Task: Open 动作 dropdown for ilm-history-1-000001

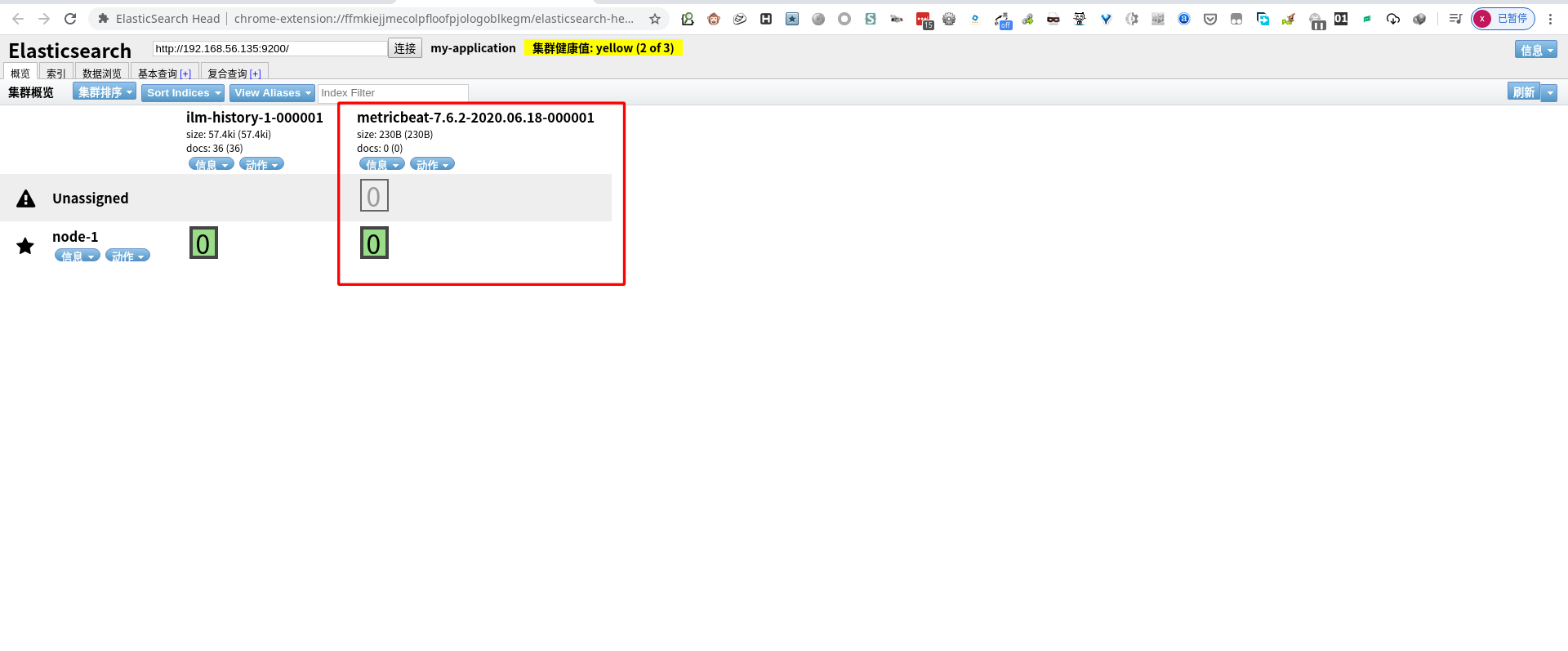Action: pyautogui.click(x=261, y=164)
